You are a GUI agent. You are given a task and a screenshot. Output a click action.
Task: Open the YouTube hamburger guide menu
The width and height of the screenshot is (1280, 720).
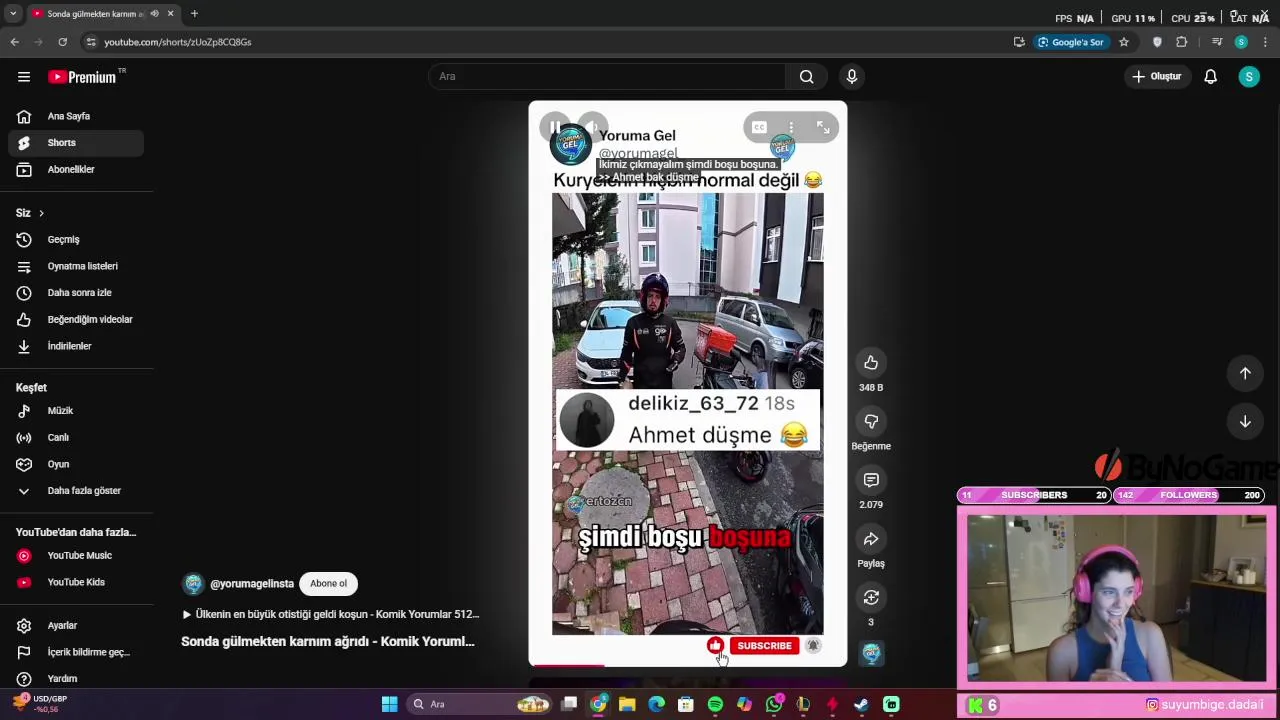24,77
